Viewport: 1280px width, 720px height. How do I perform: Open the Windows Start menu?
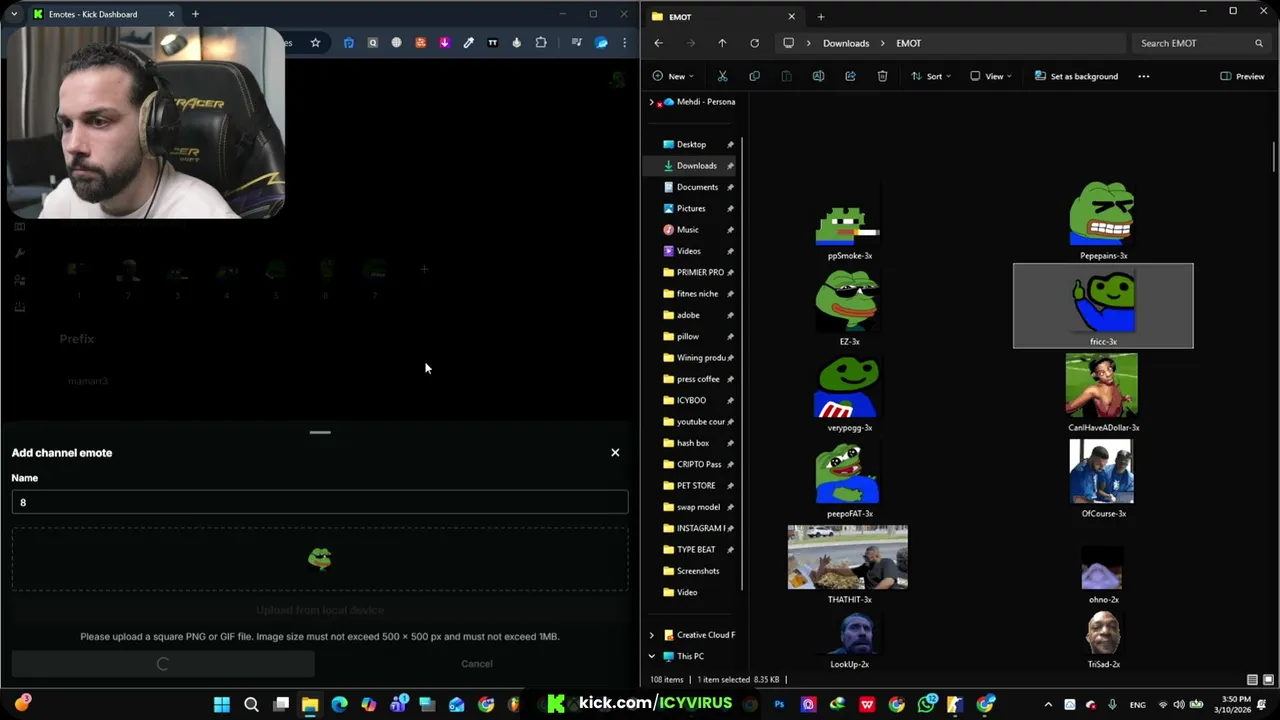click(x=222, y=704)
